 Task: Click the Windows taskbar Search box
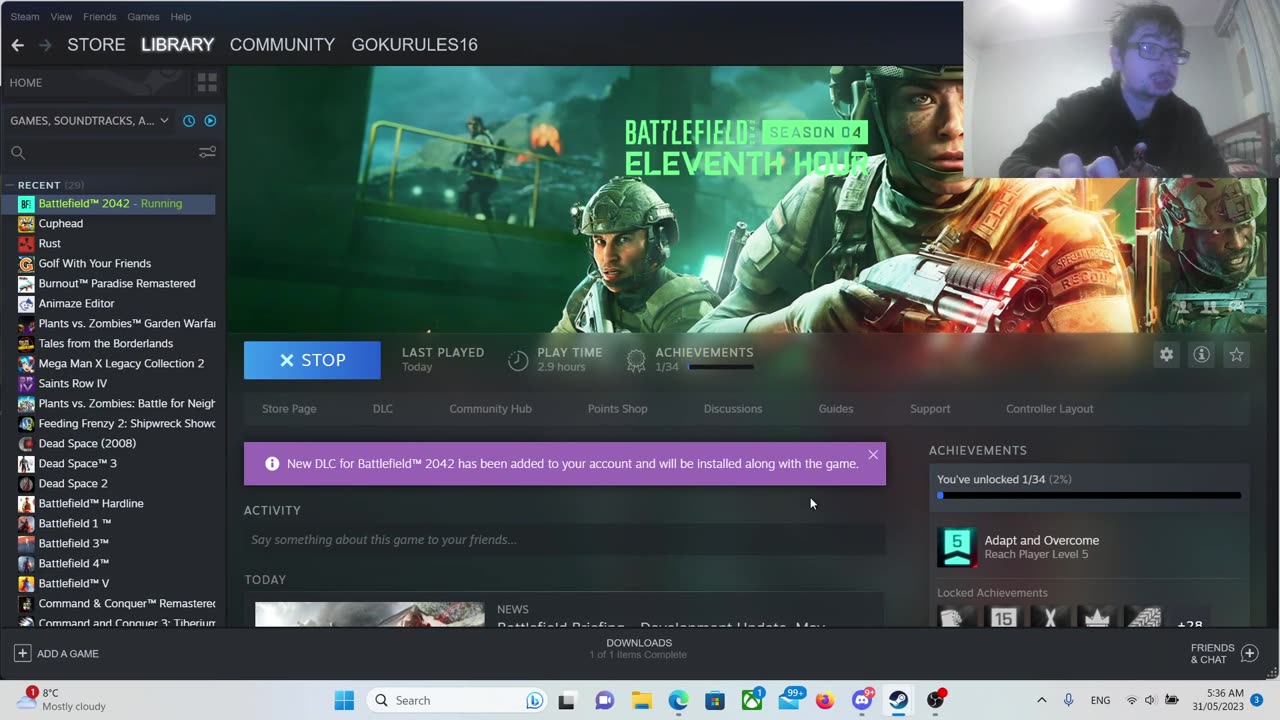[457, 700]
